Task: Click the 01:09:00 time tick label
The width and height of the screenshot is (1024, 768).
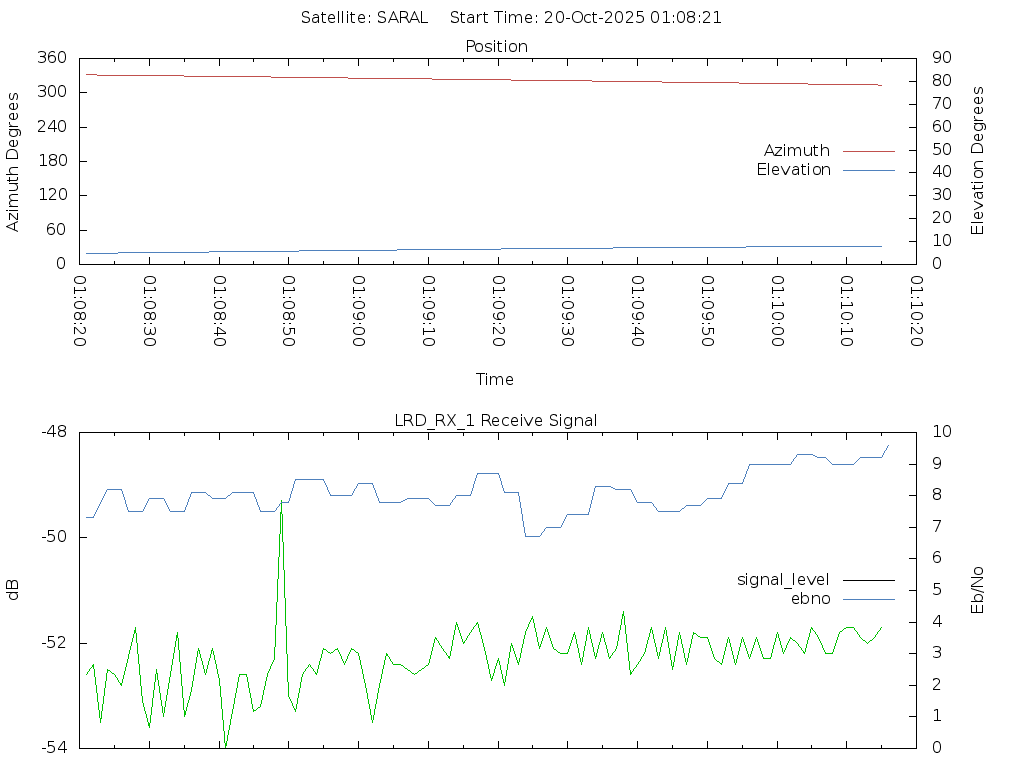Action: (359, 312)
